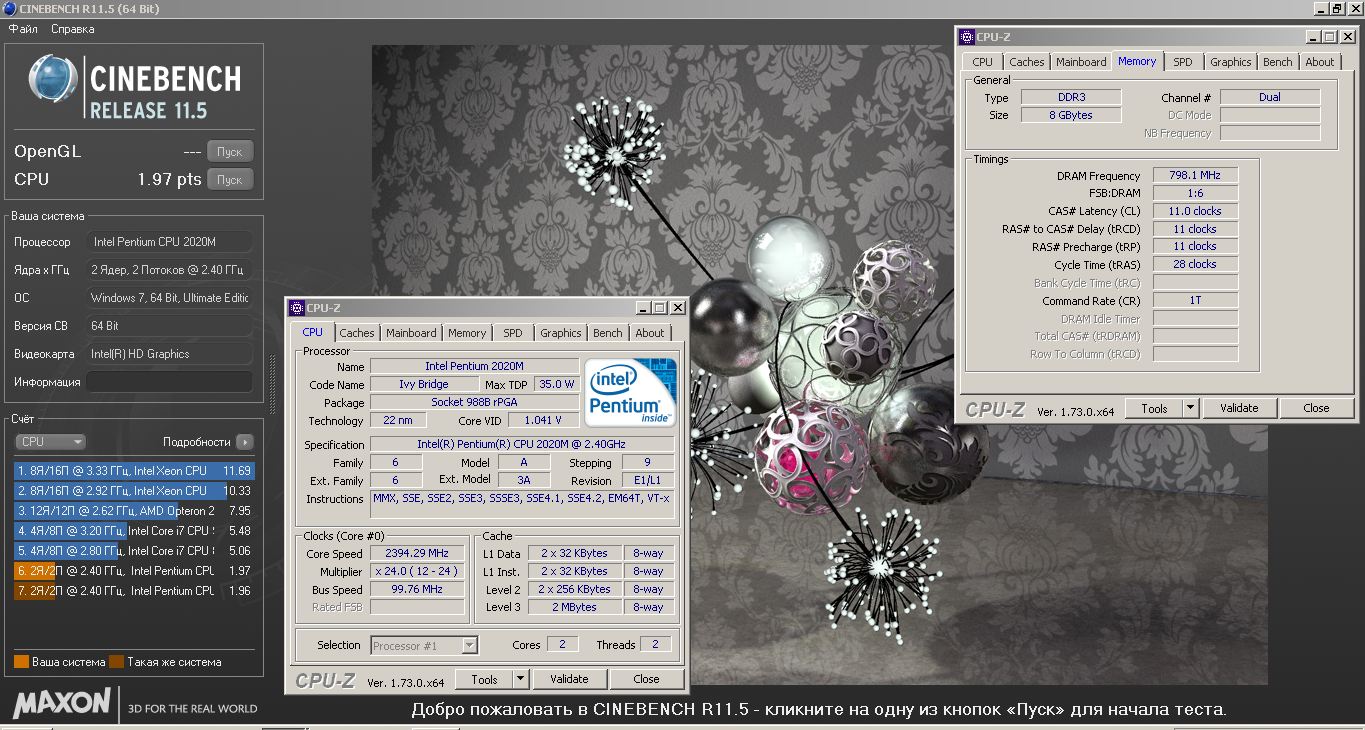Select the 8Я/16П 2.92 ГГц Xeon ranking row
This screenshot has height=730, width=1365.
click(x=134, y=490)
